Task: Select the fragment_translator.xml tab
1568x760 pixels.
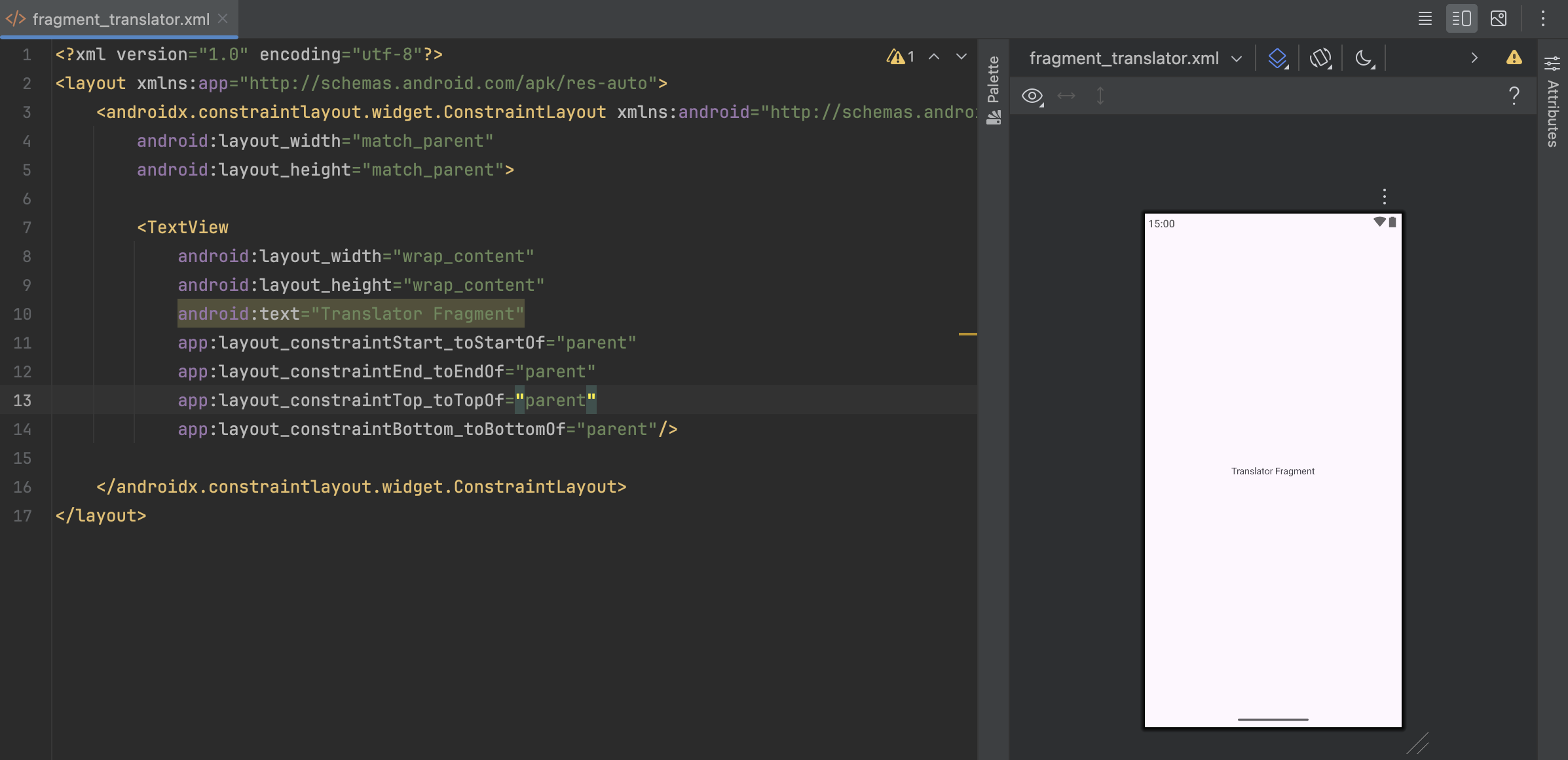Action: 121,19
